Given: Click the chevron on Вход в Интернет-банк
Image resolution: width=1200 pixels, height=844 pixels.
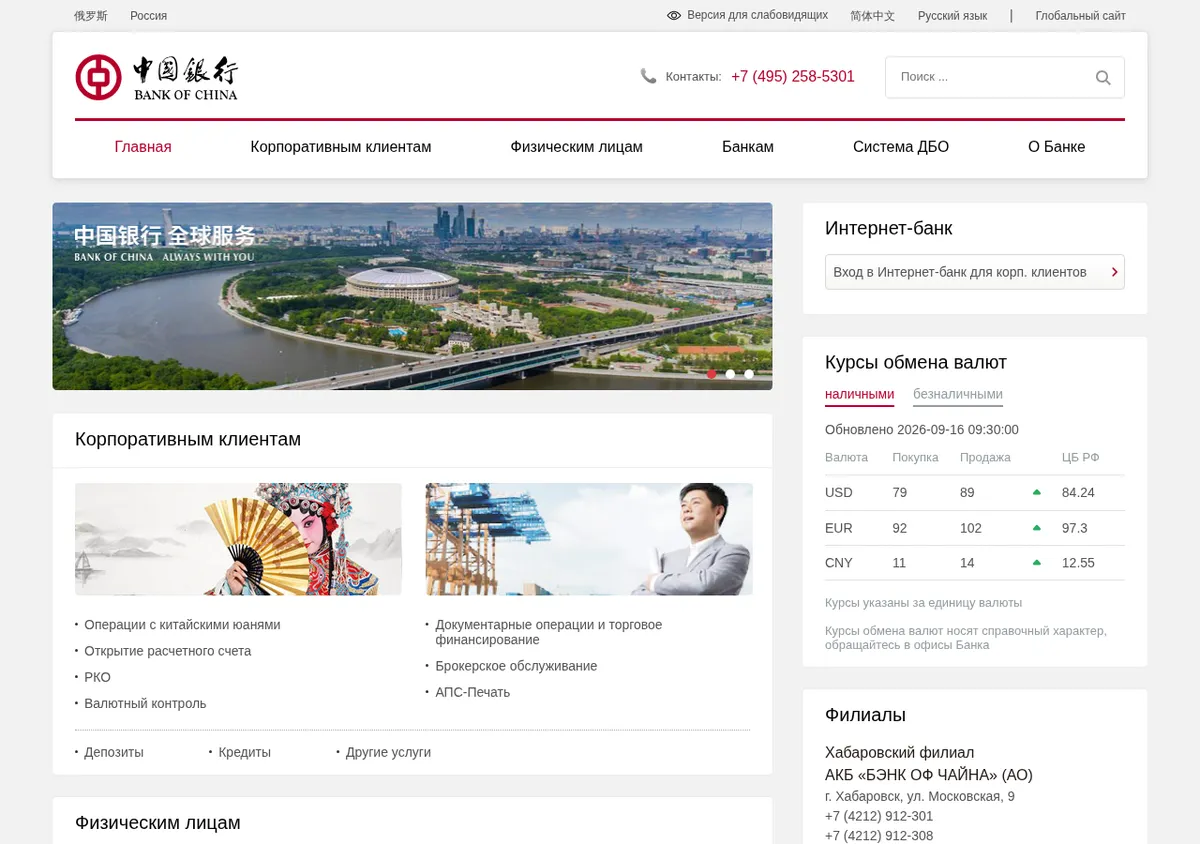Looking at the screenshot, I should click(1114, 272).
